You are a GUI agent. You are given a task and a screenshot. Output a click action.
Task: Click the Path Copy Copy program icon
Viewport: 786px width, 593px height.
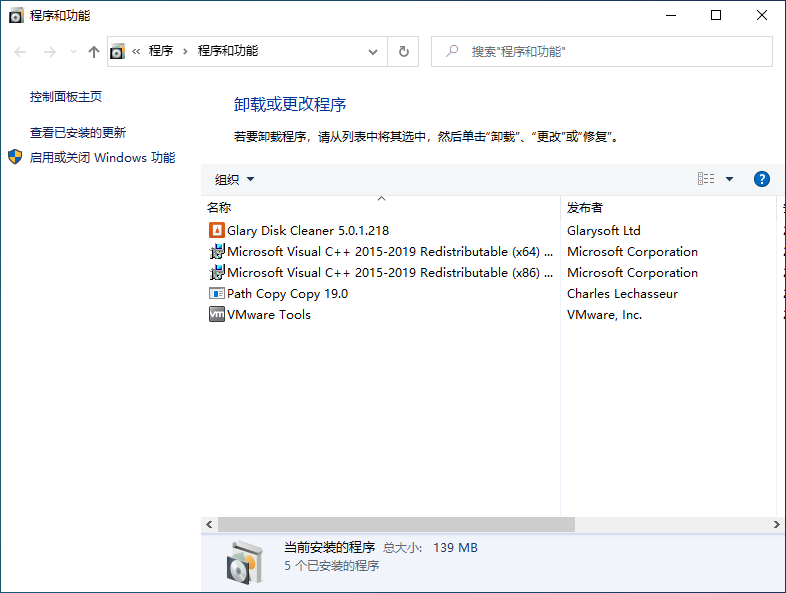click(217, 293)
